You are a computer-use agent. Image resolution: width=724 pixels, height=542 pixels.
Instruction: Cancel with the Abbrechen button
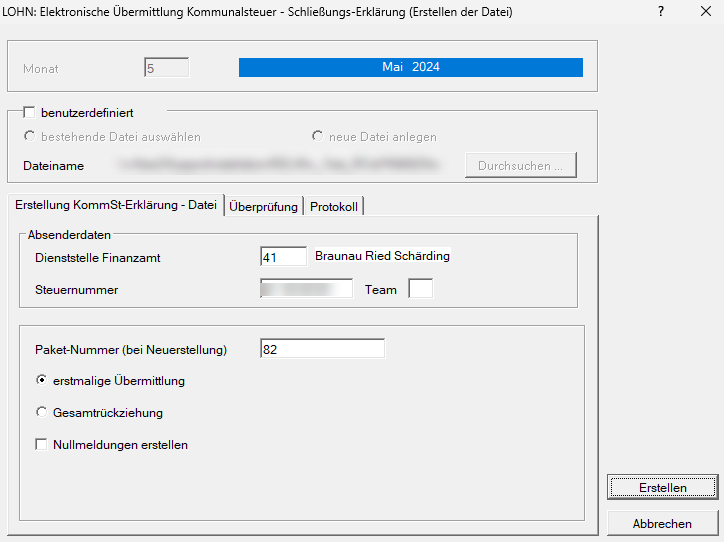click(662, 524)
